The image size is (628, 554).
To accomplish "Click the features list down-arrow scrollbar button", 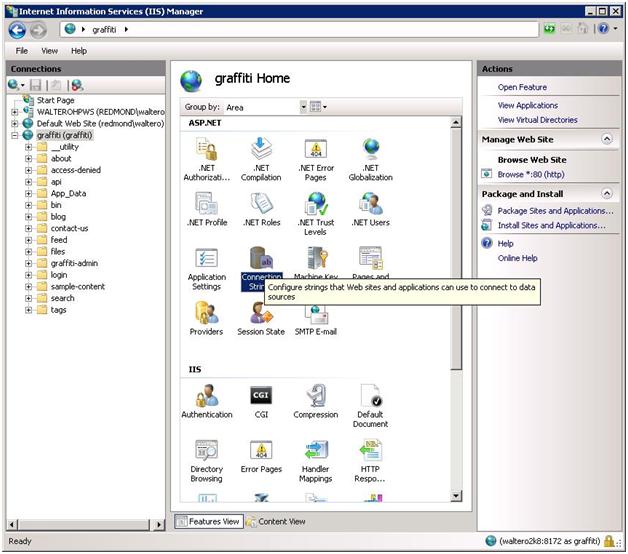I will [456, 496].
